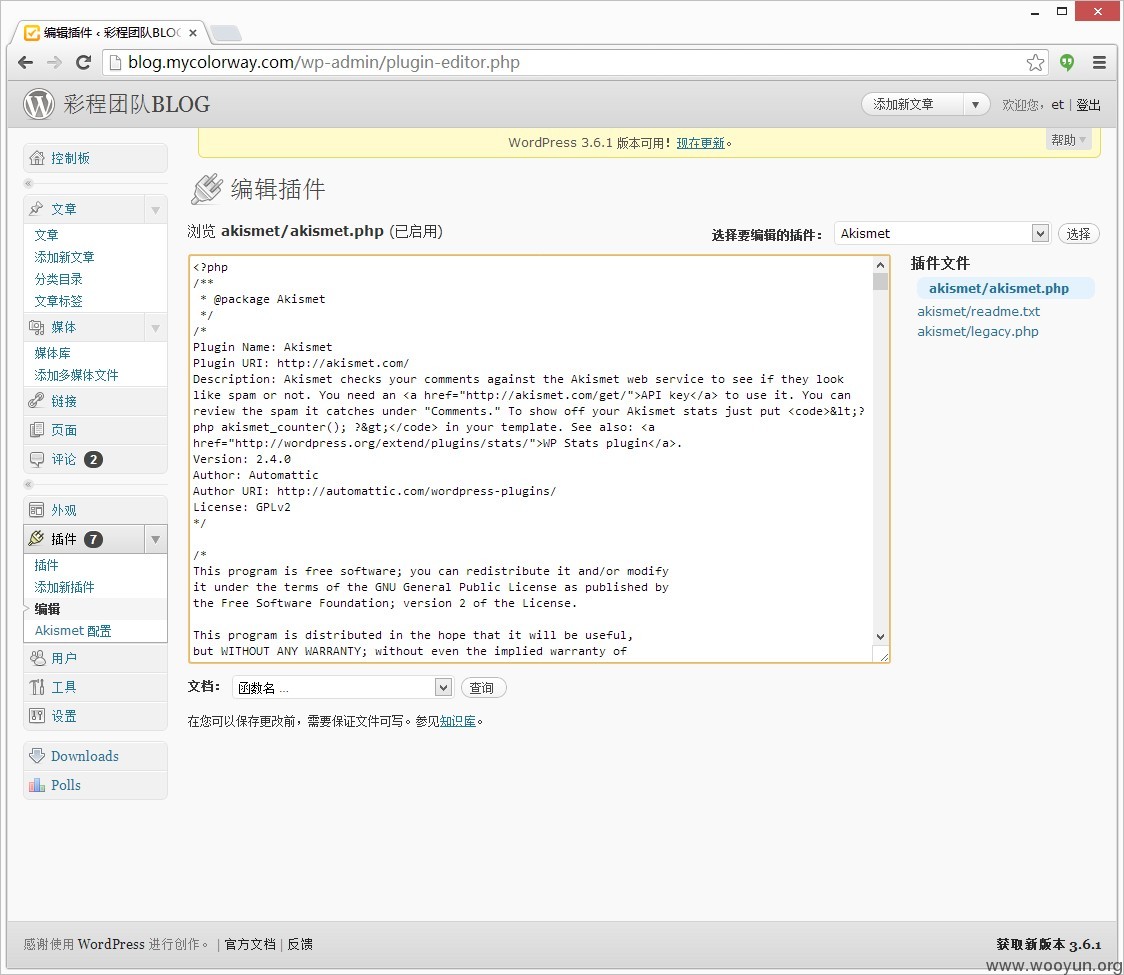Open the Chrome hamburger menu
Viewport: 1124px width, 975px height.
pyautogui.click(x=1099, y=62)
